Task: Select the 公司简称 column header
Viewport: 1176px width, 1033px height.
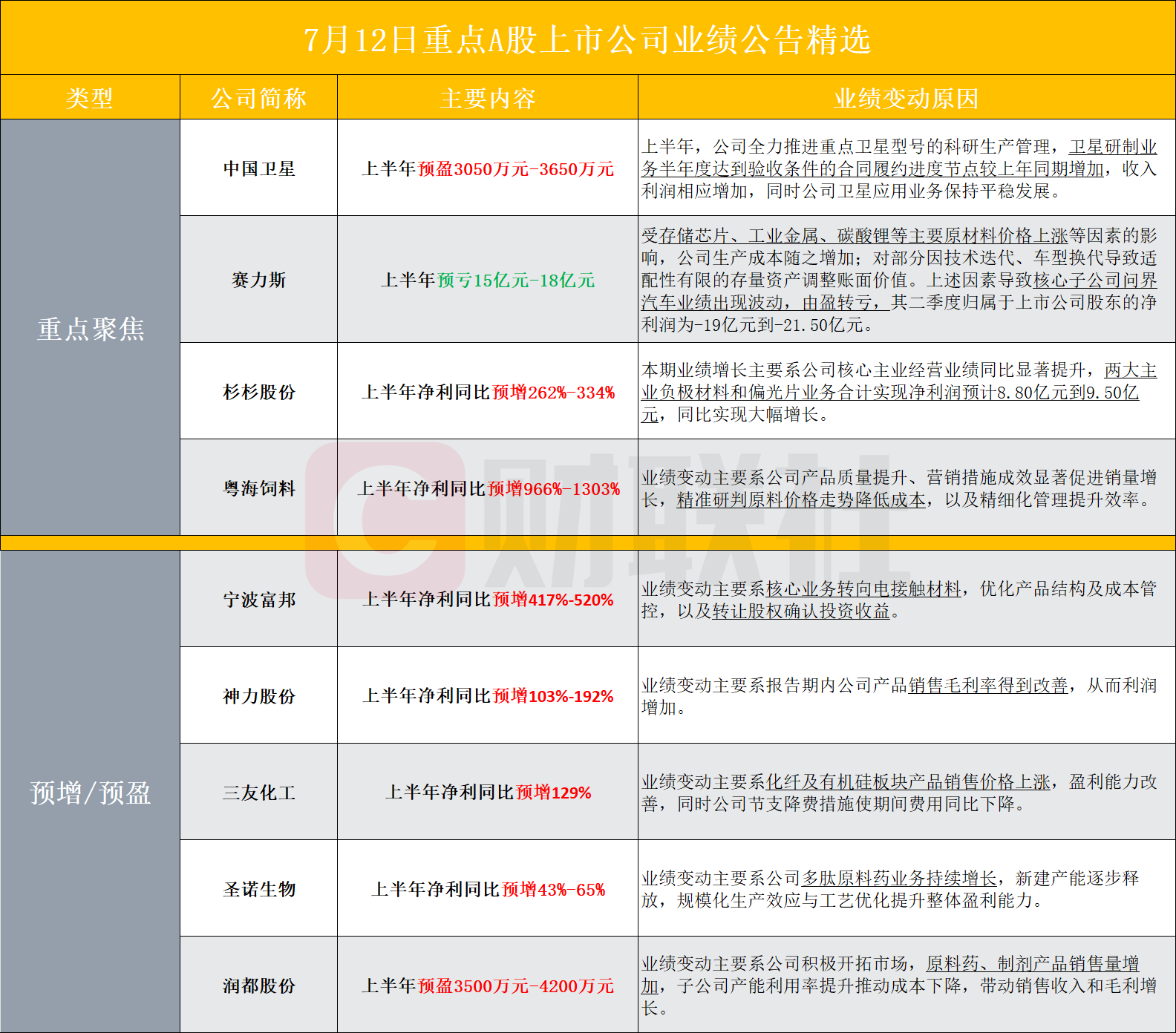Action: [258, 98]
